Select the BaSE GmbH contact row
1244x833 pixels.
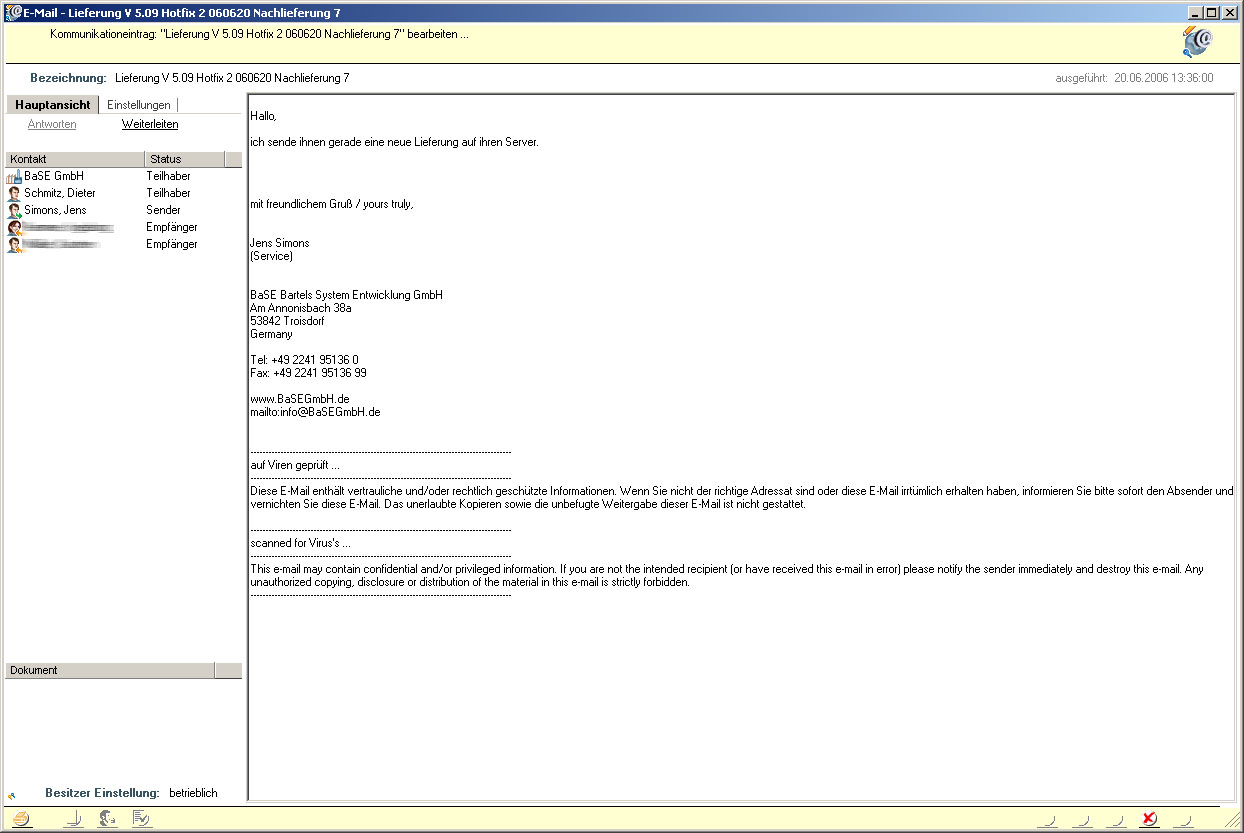54,176
